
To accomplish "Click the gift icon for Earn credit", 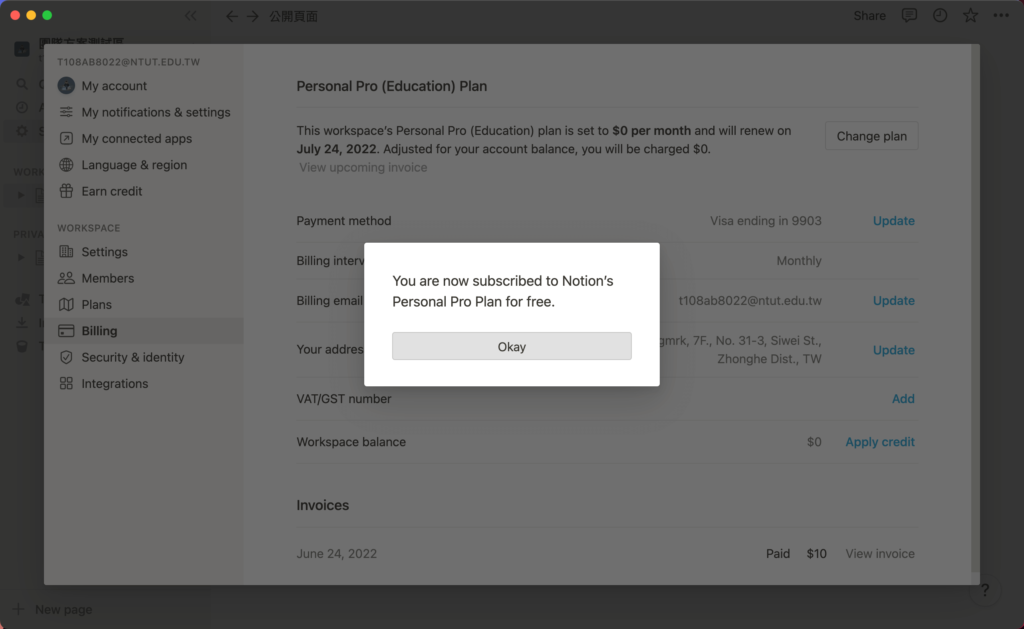I will [66, 191].
